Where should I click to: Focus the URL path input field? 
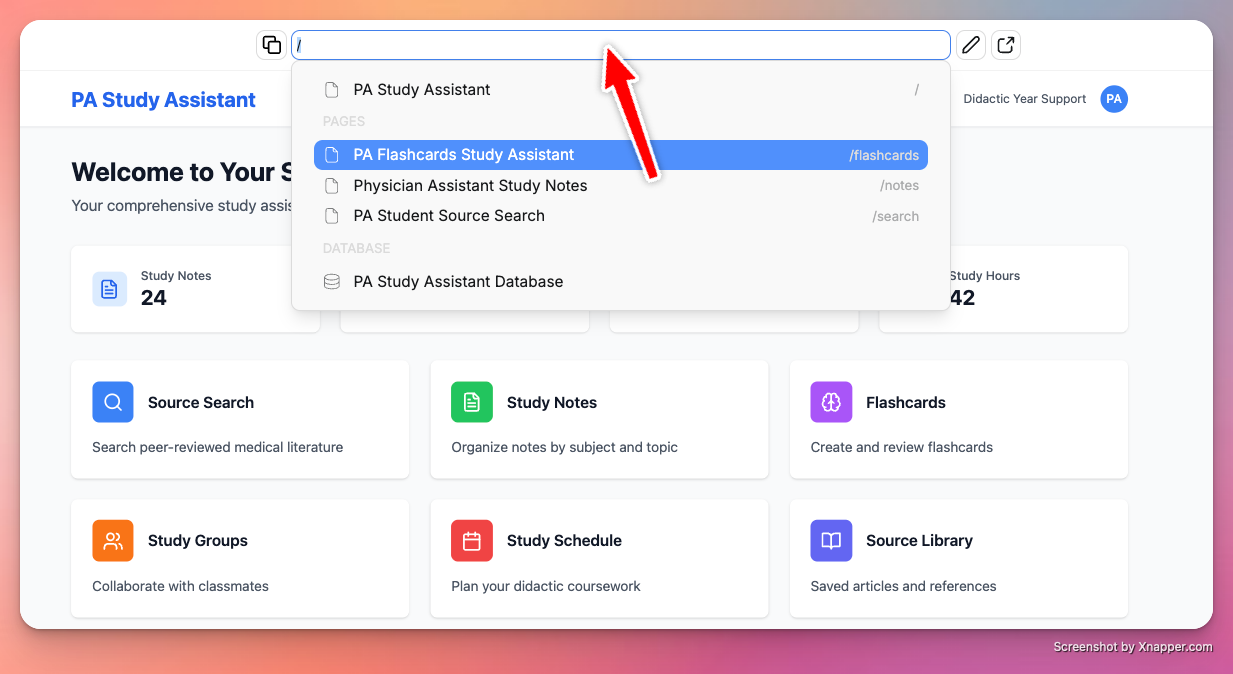[621, 45]
